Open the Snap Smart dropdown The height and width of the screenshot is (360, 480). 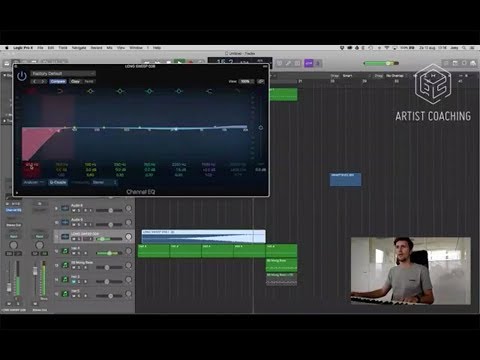coord(356,76)
